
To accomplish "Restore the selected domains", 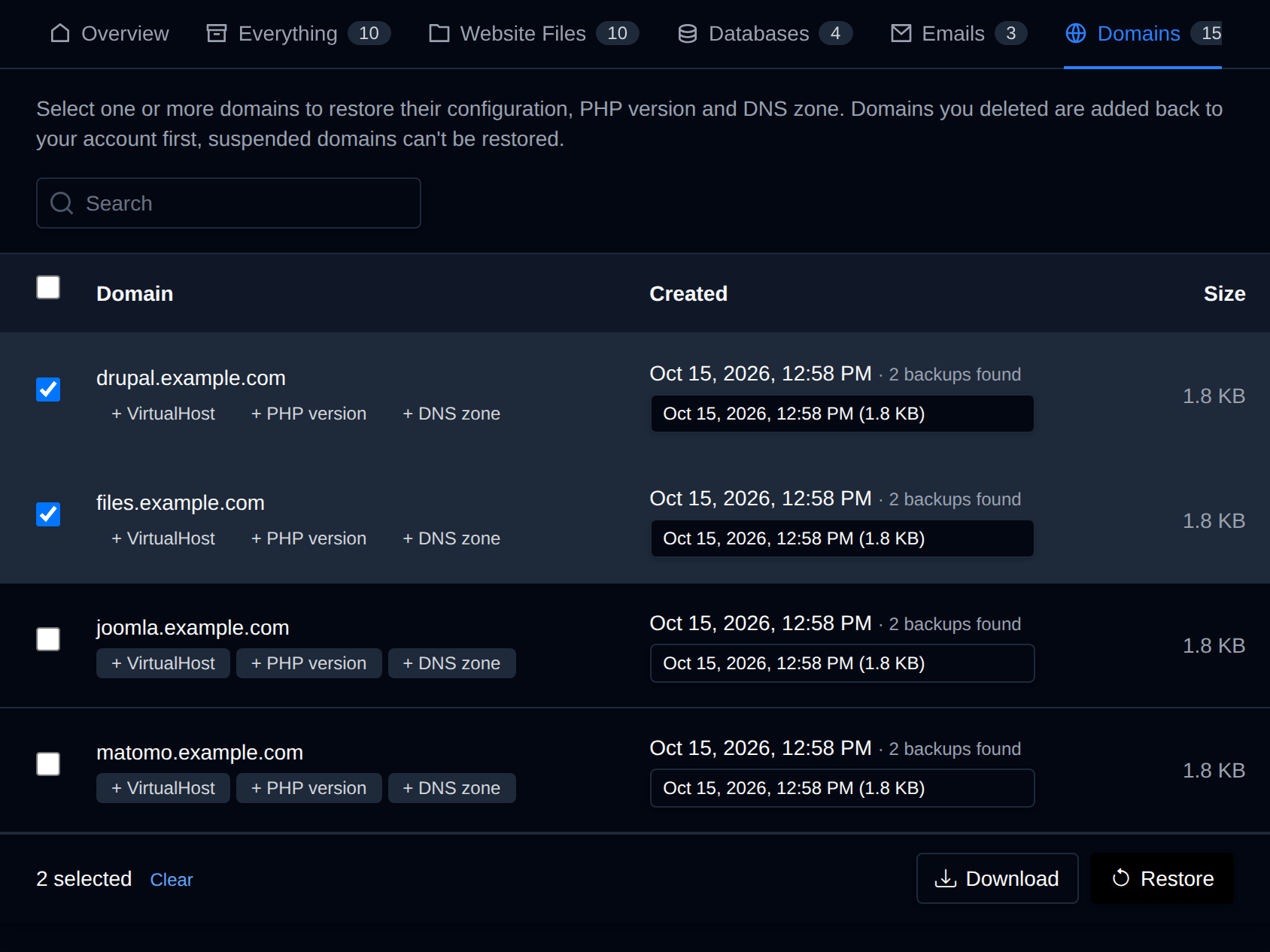I will pyautogui.click(x=1162, y=878).
